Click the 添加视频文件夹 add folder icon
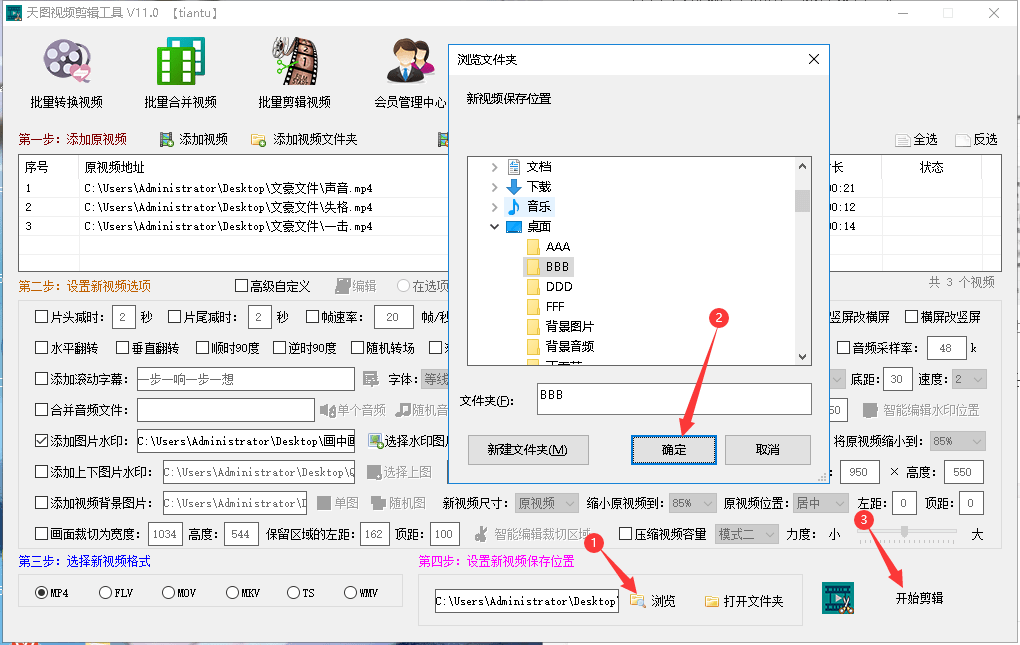1020x645 pixels. pyautogui.click(x=258, y=140)
